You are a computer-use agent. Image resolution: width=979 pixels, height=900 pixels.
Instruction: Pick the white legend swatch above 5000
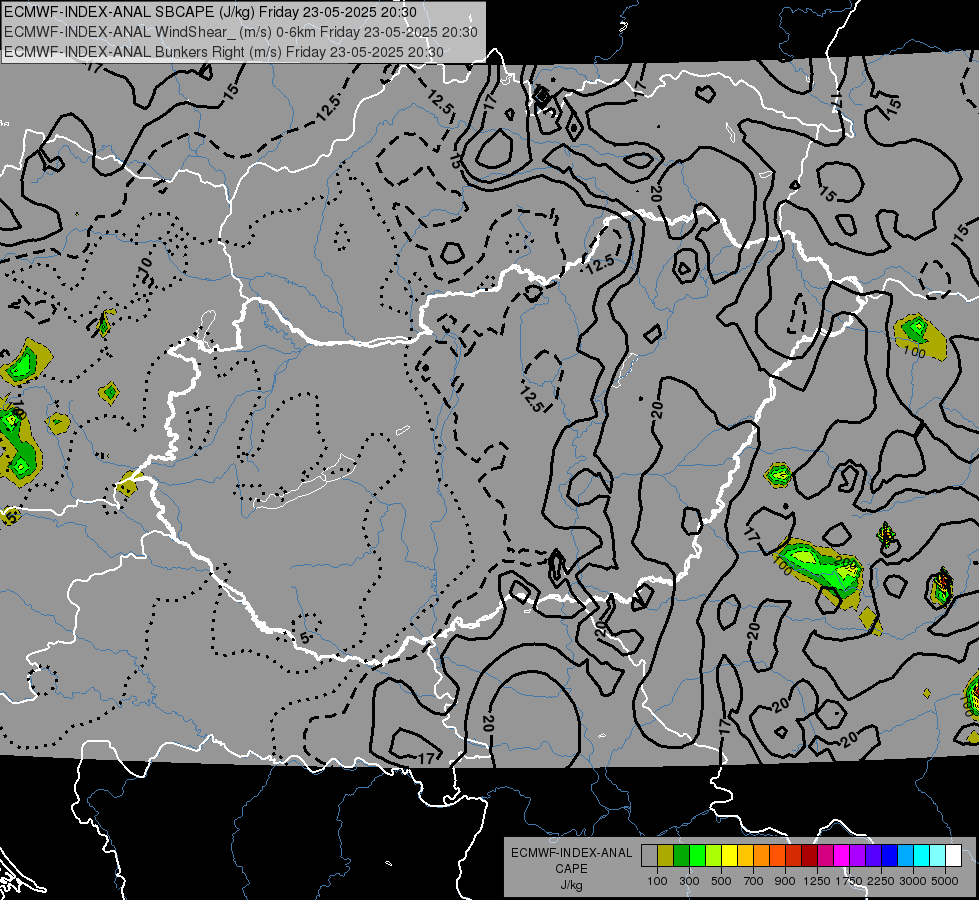click(x=953, y=856)
